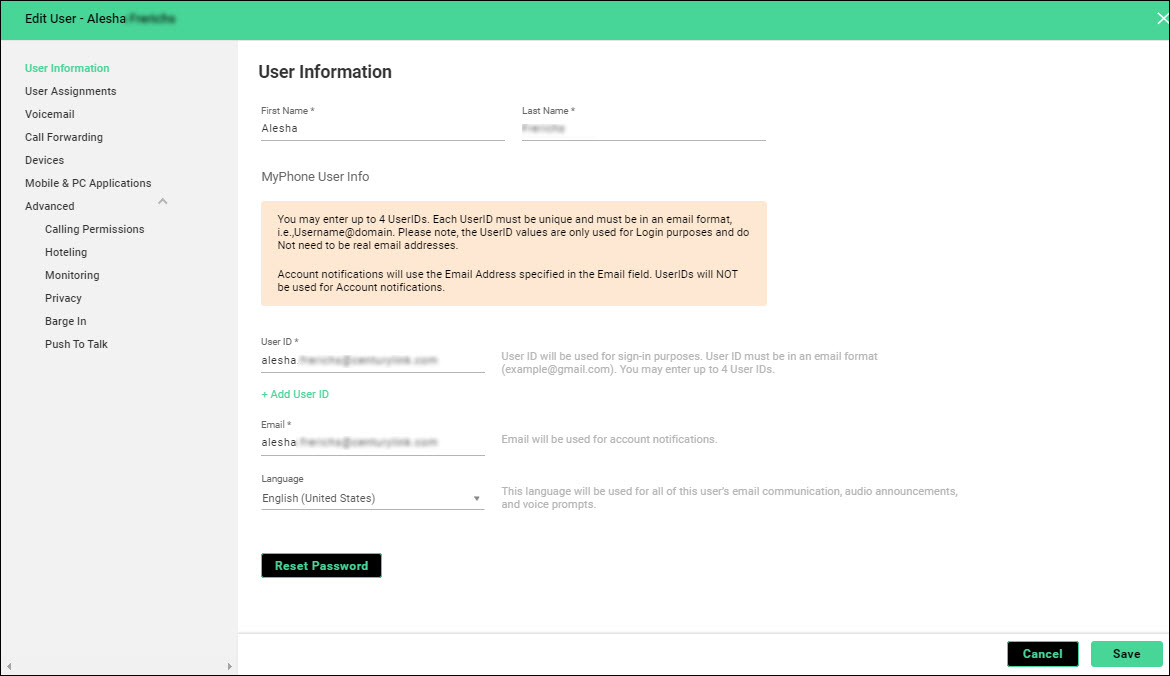Close the Edit User dialog
The height and width of the screenshot is (676, 1170).
click(1161, 18)
